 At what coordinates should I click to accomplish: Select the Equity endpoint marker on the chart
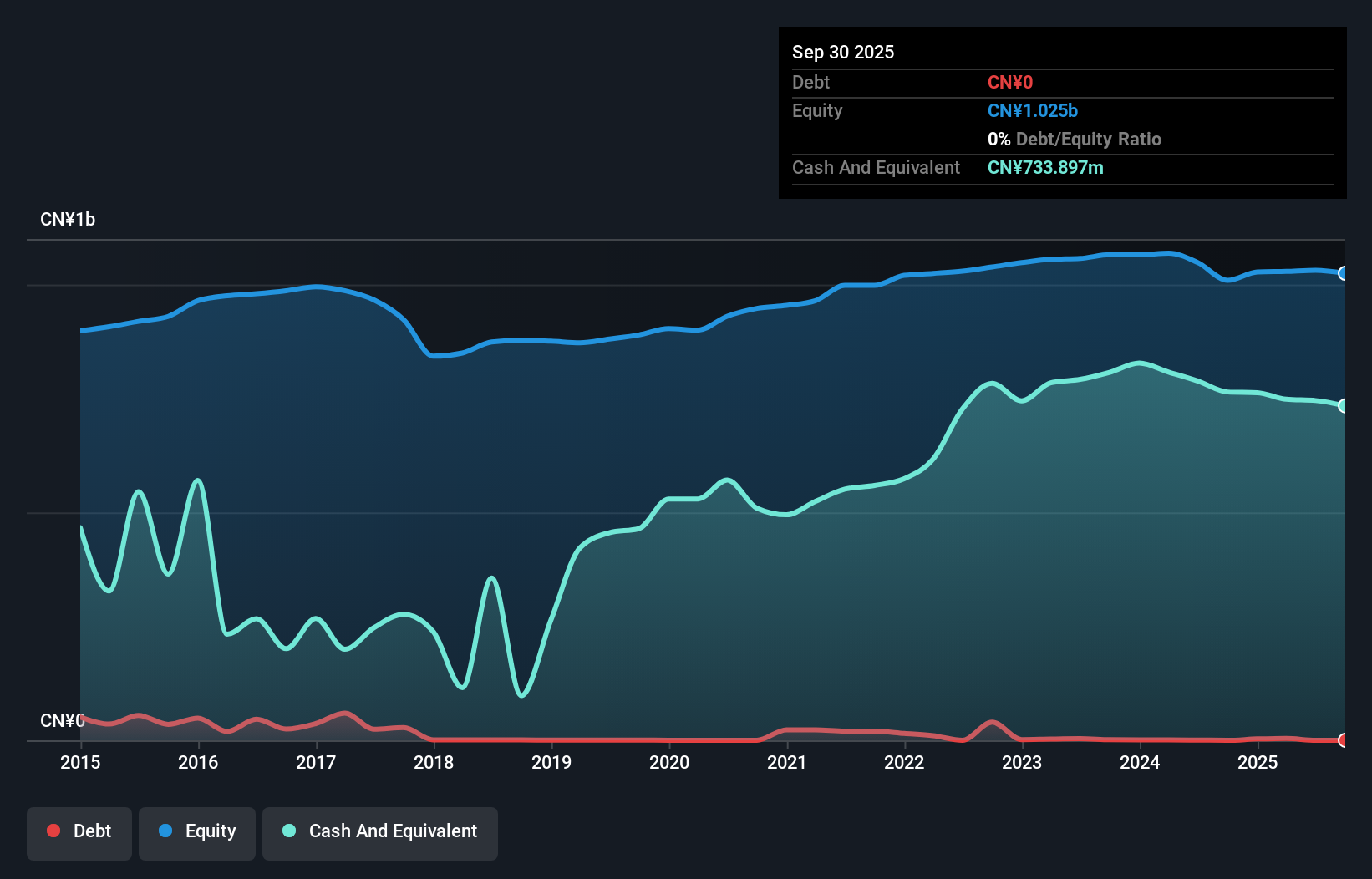[x=1343, y=273]
